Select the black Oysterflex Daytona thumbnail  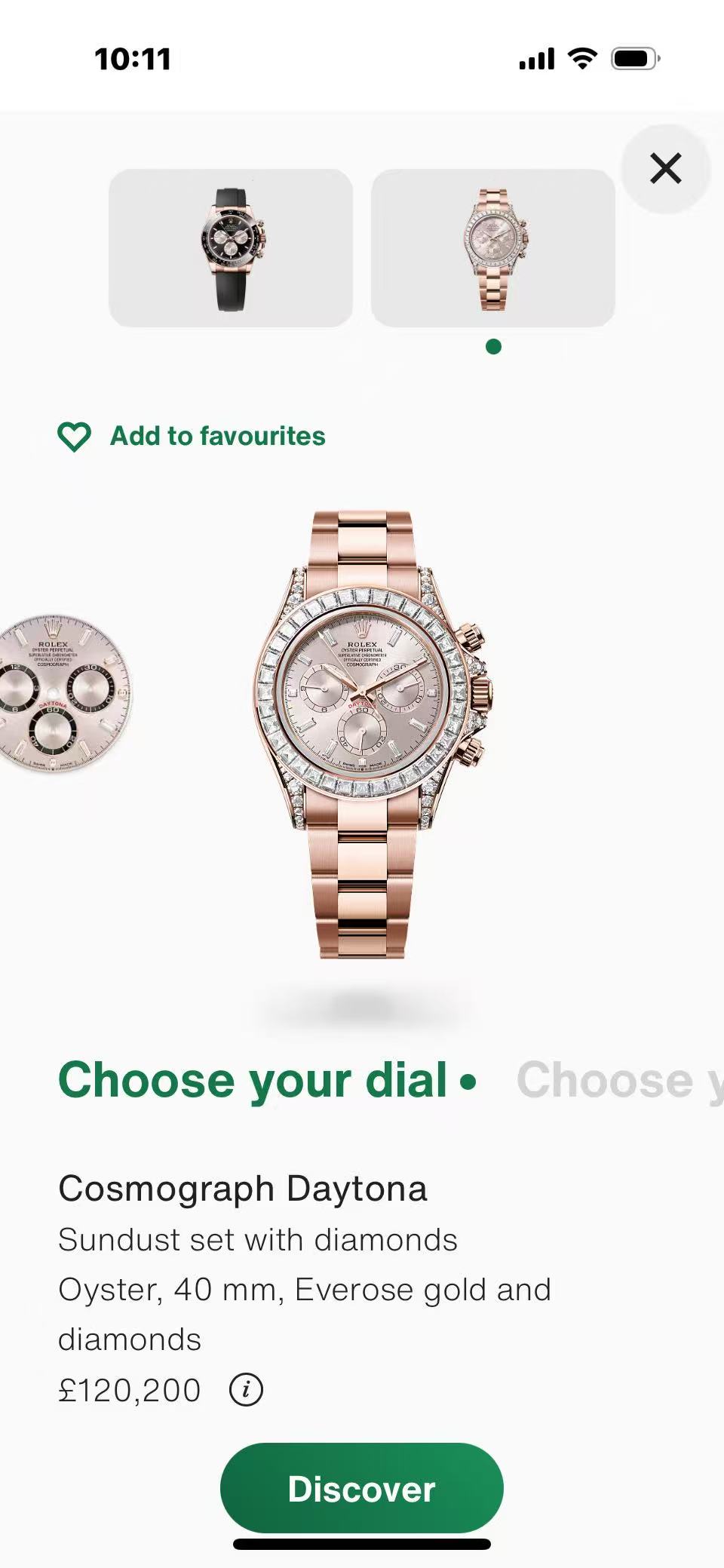231,248
